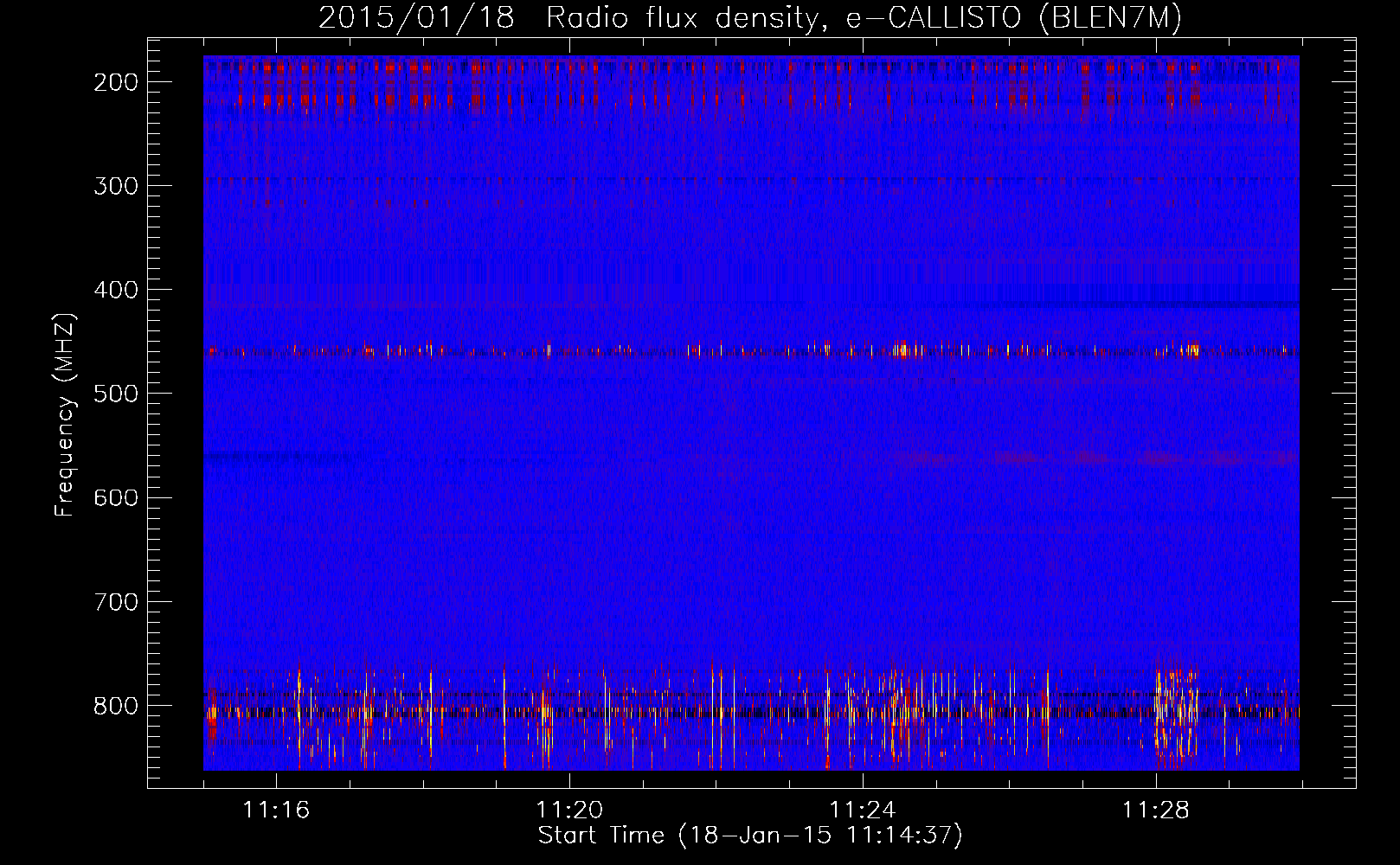Click the 200 frequency tick label
This screenshot has height=865, width=1400.
coord(116,82)
